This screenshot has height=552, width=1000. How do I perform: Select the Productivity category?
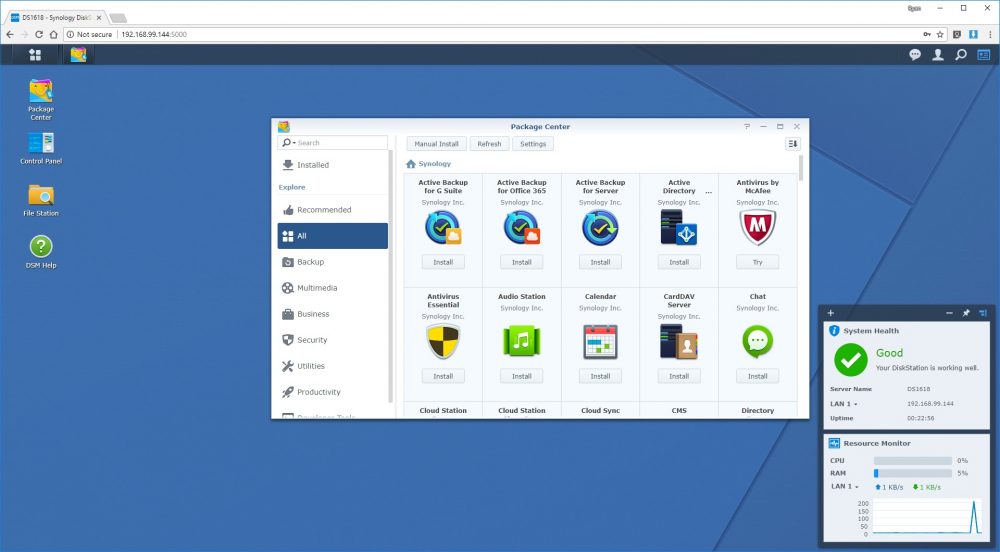(x=333, y=393)
